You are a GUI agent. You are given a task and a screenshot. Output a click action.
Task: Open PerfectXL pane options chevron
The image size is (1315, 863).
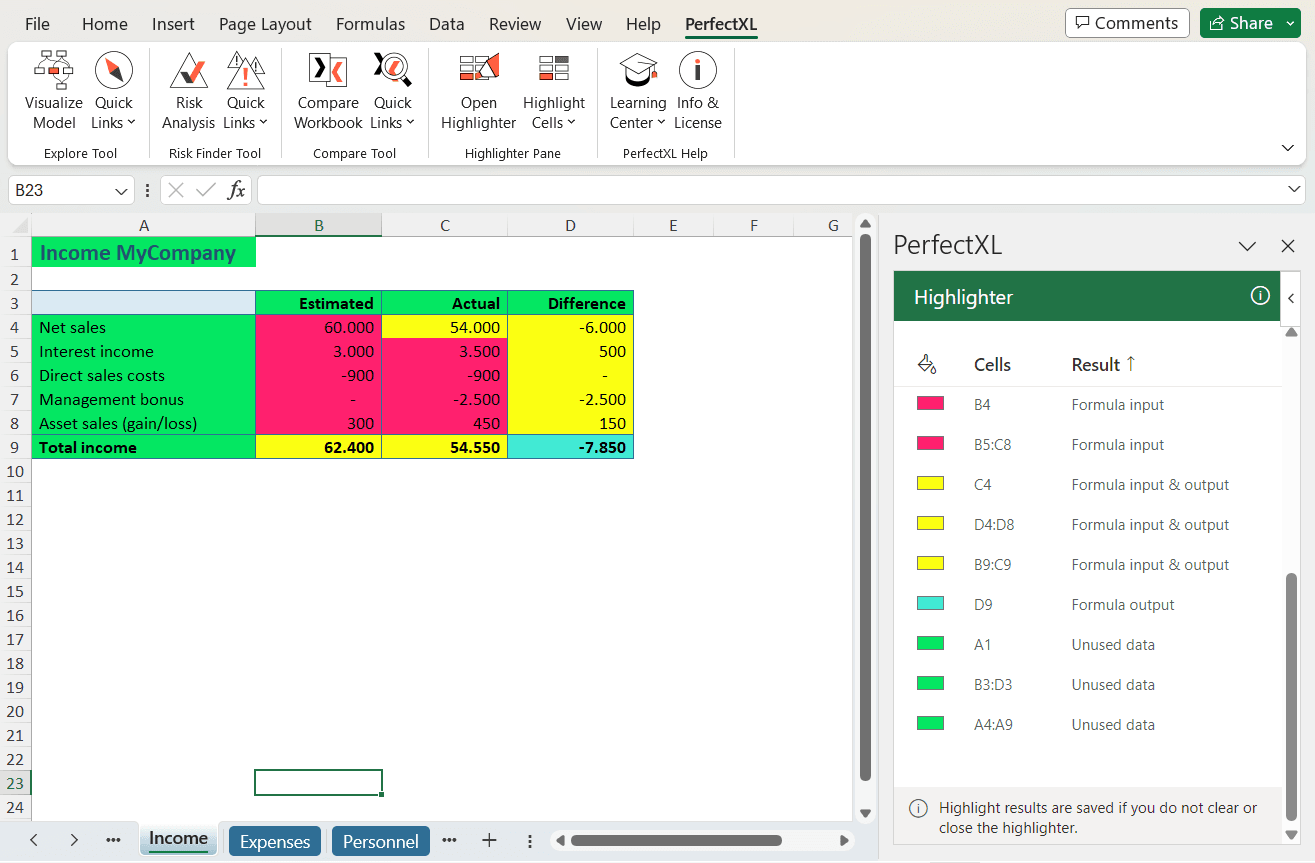pos(1247,246)
